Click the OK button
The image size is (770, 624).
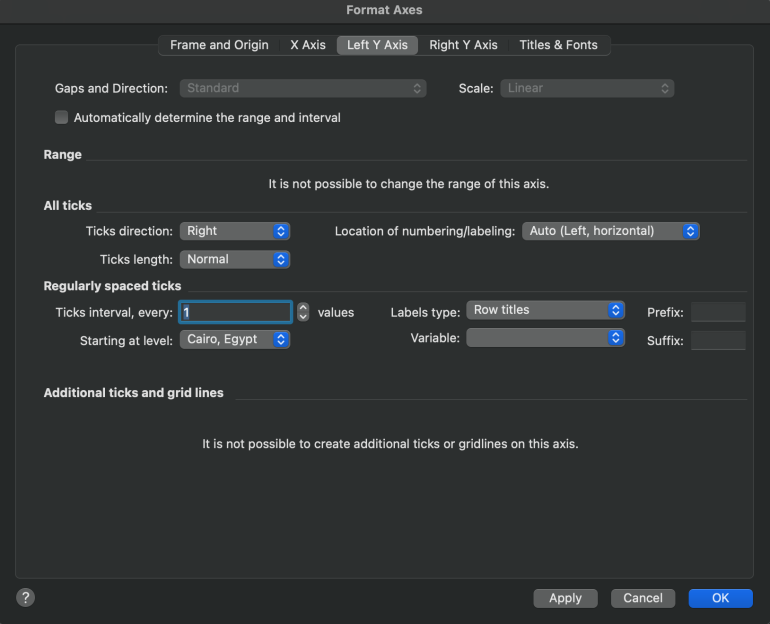(x=720, y=598)
